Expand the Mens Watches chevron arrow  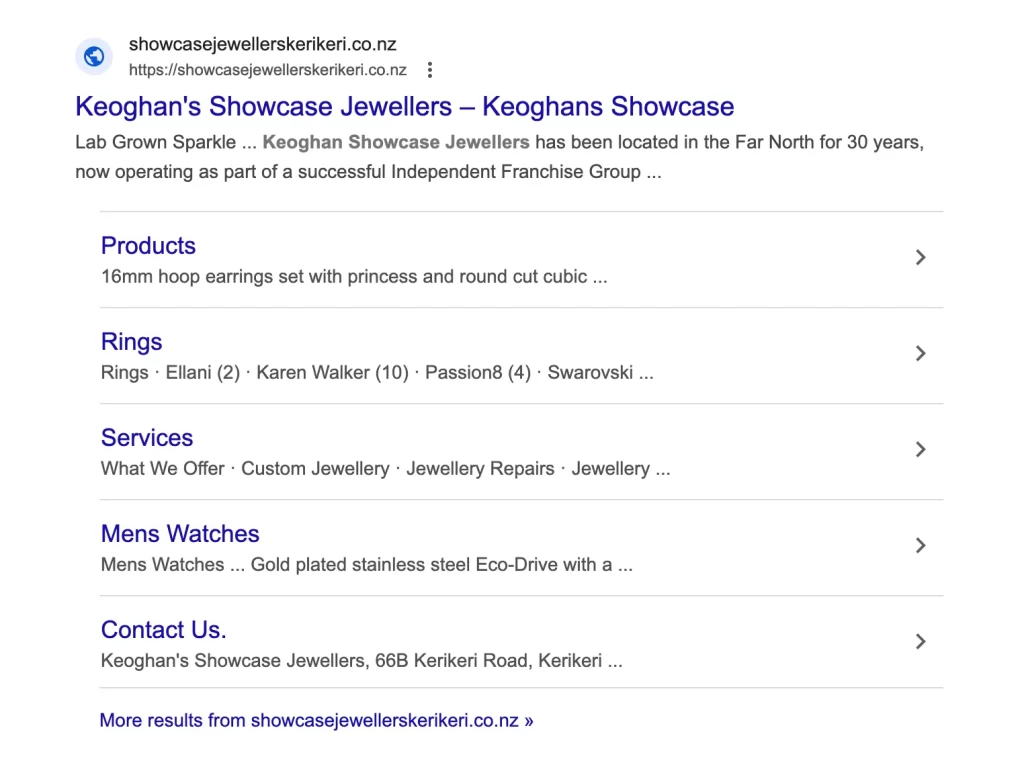click(x=920, y=545)
